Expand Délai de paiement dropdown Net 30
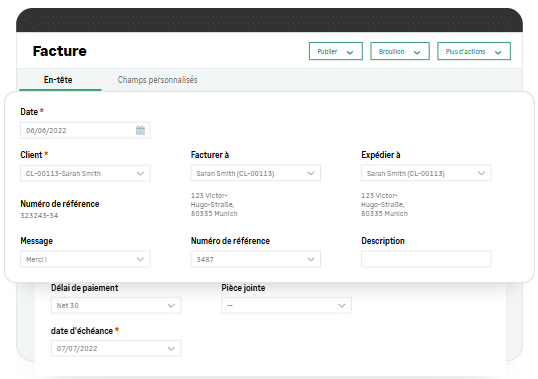 point(116,305)
